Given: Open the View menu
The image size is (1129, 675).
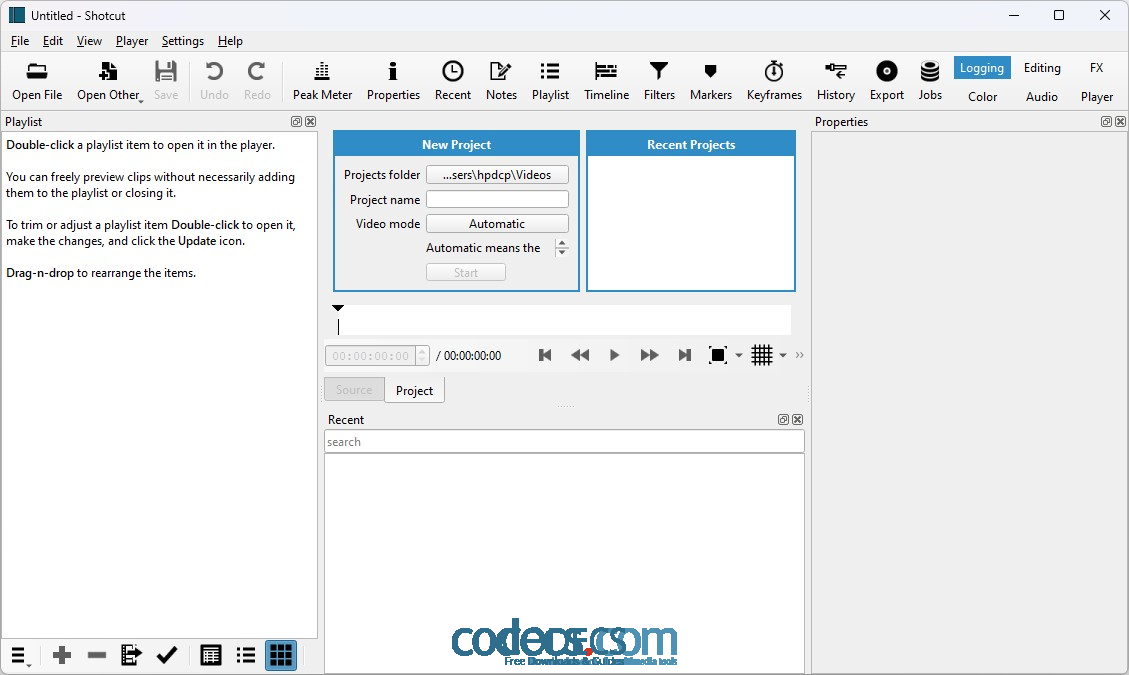Looking at the screenshot, I should (89, 41).
